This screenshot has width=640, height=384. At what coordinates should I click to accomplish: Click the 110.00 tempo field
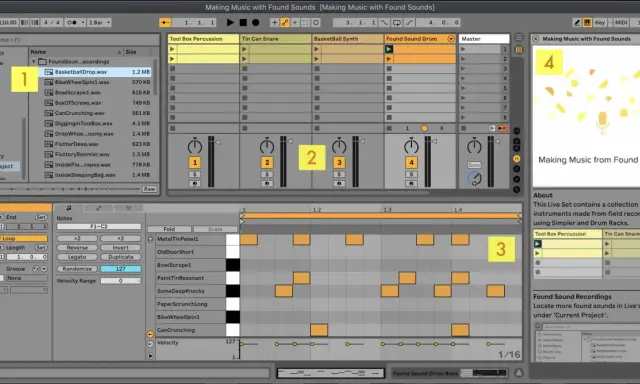[x=8, y=22]
